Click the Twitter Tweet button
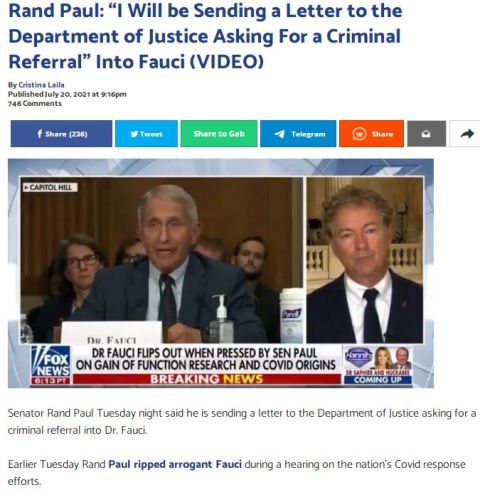 [146, 134]
